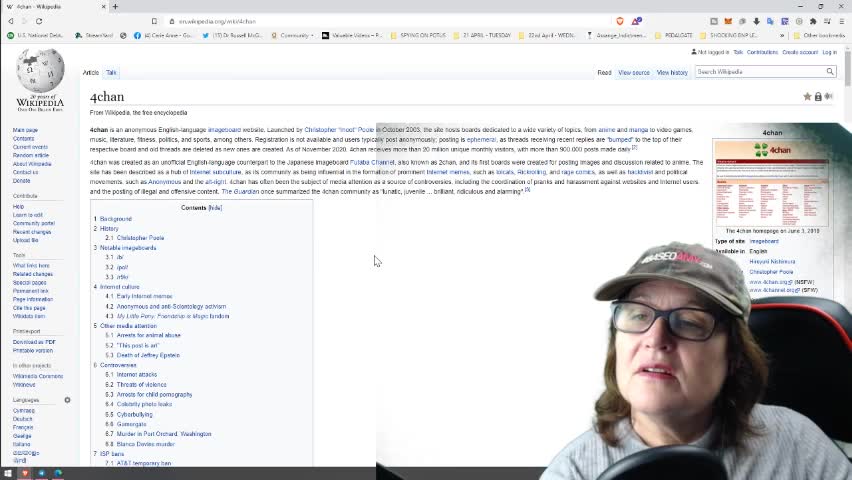This screenshot has width=852, height=480.
Task: Click the Search Wikipedia input field
Action: coord(760,72)
